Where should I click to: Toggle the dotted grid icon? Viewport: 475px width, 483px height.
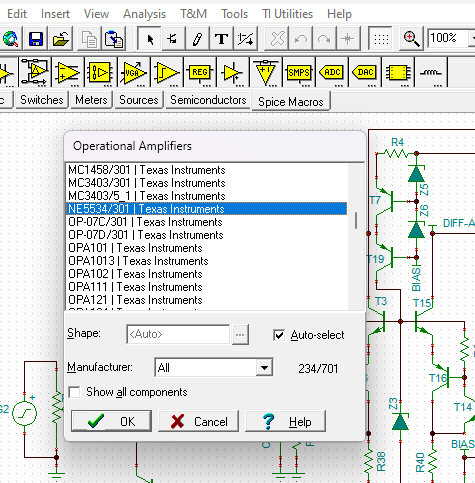point(380,39)
